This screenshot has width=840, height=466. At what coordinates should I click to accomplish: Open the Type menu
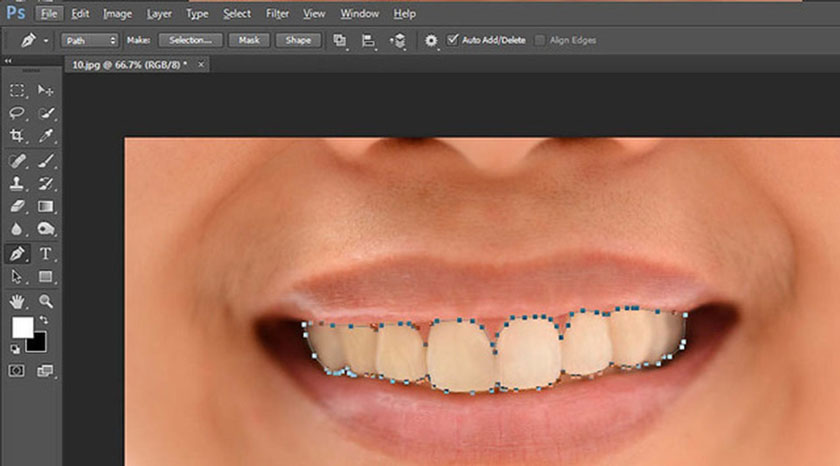click(197, 14)
